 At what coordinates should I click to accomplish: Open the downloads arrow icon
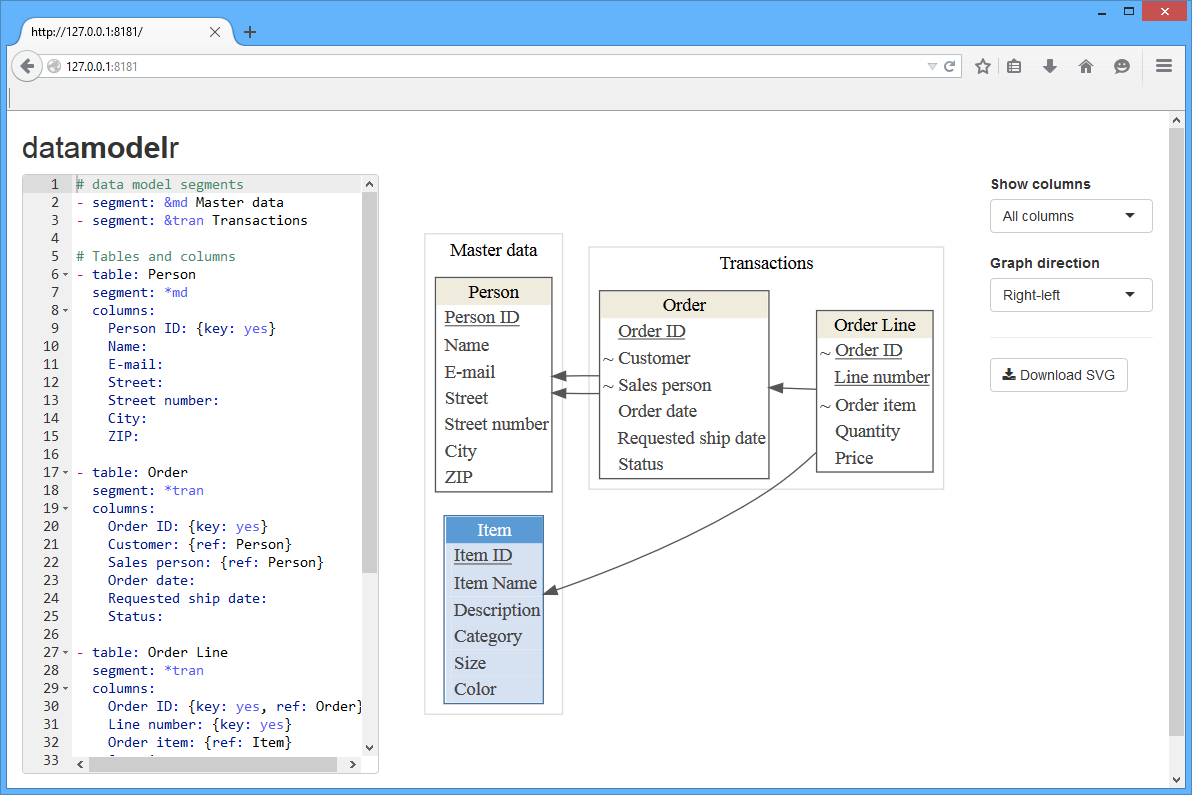point(1050,67)
